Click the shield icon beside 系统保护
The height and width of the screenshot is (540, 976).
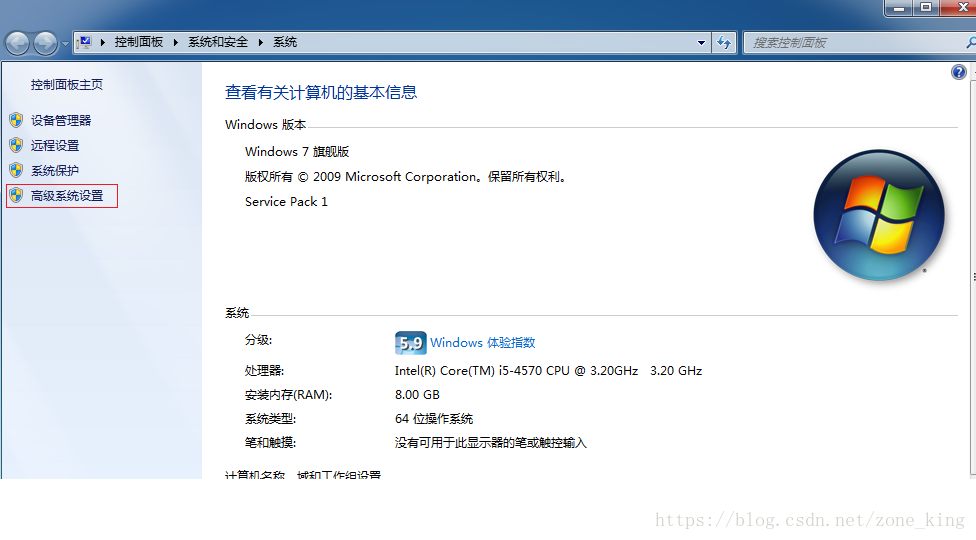point(16,170)
